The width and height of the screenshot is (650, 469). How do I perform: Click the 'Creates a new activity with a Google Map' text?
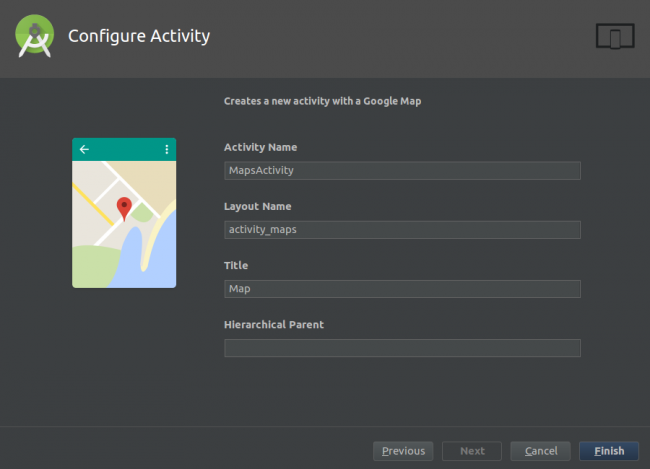pos(323,101)
